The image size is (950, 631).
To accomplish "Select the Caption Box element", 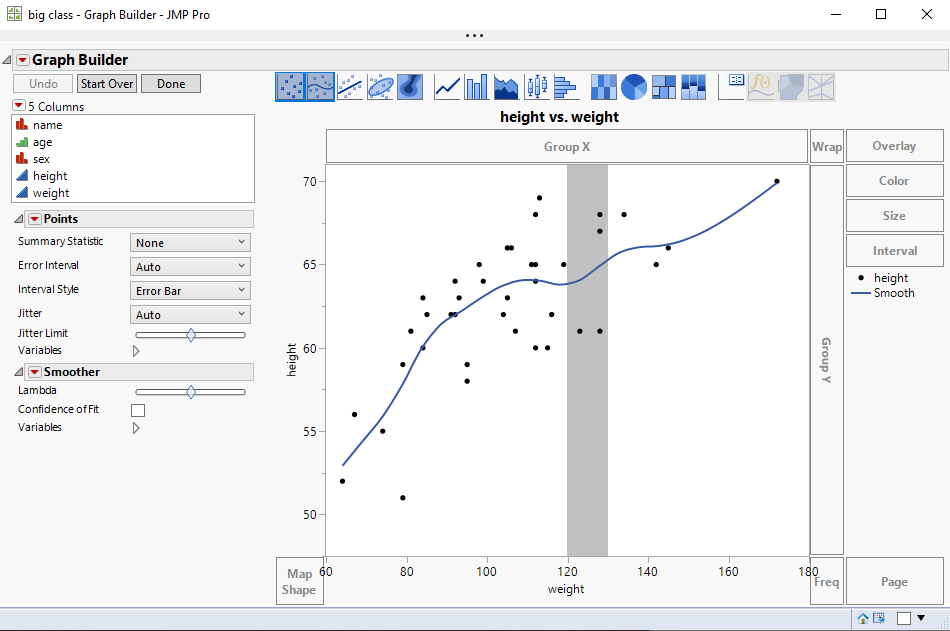I will pos(731,87).
